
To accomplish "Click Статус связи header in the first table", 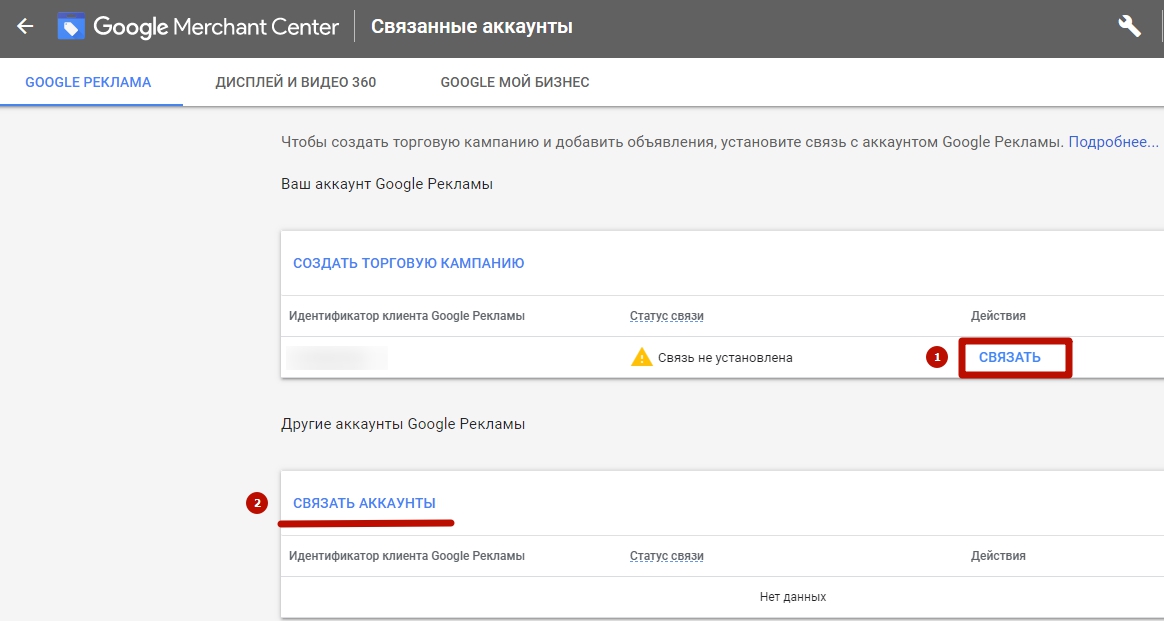I will (666, 316).
